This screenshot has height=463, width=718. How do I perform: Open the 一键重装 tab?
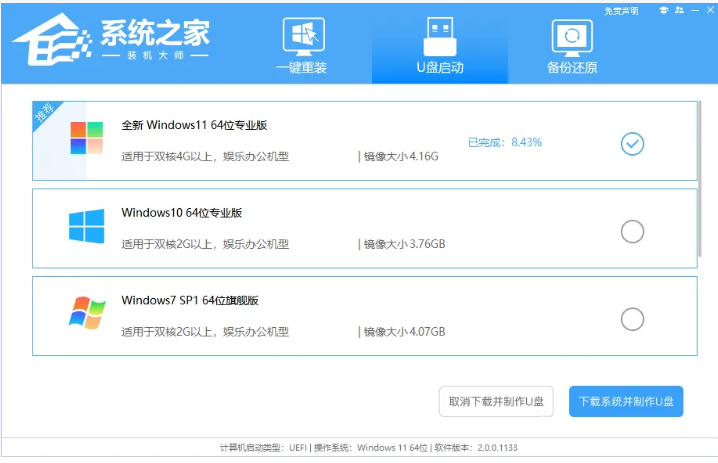[x=303, y=46]
